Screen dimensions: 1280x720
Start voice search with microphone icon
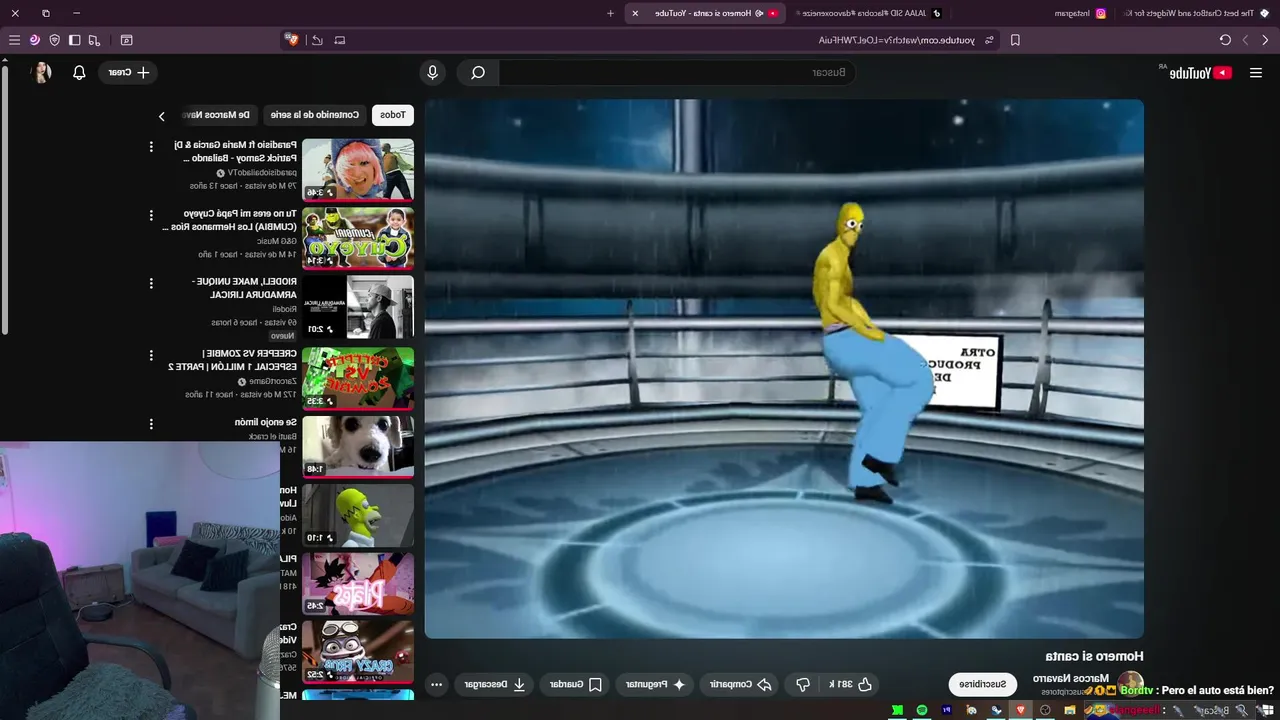432,72
